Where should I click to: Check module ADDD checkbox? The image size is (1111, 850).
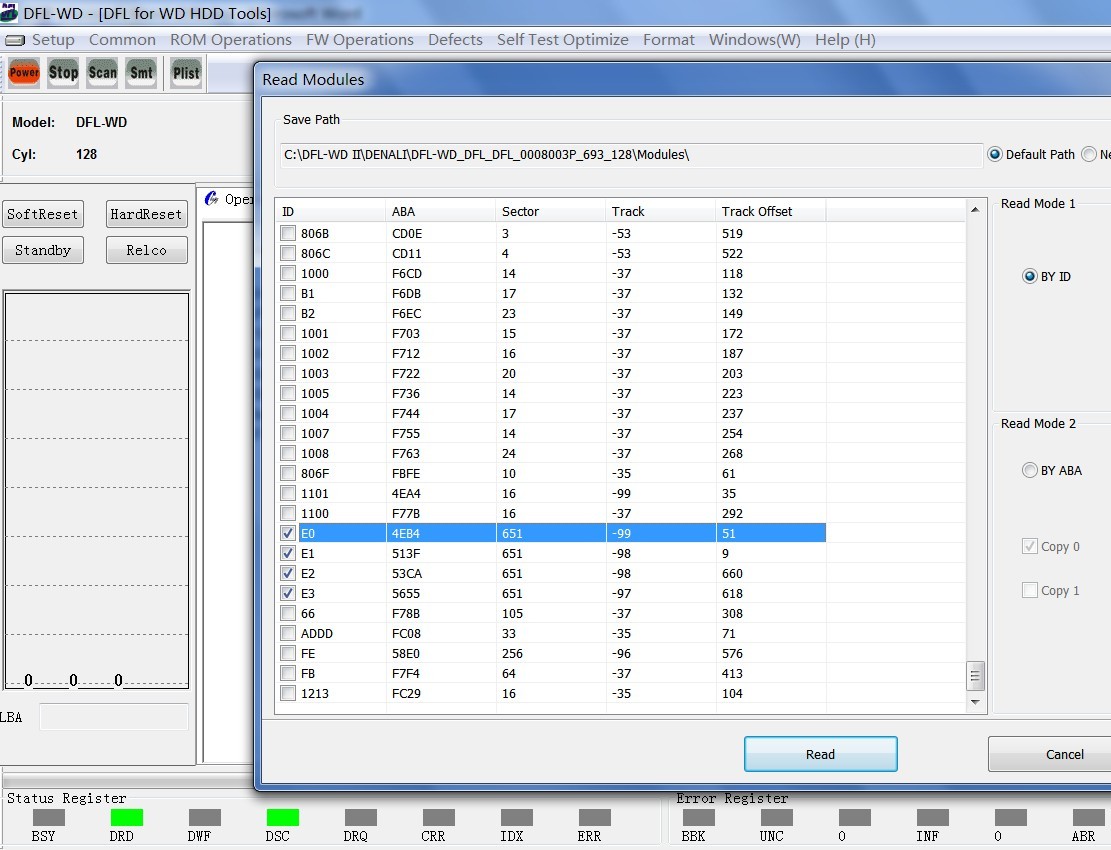tap(288, 633)
